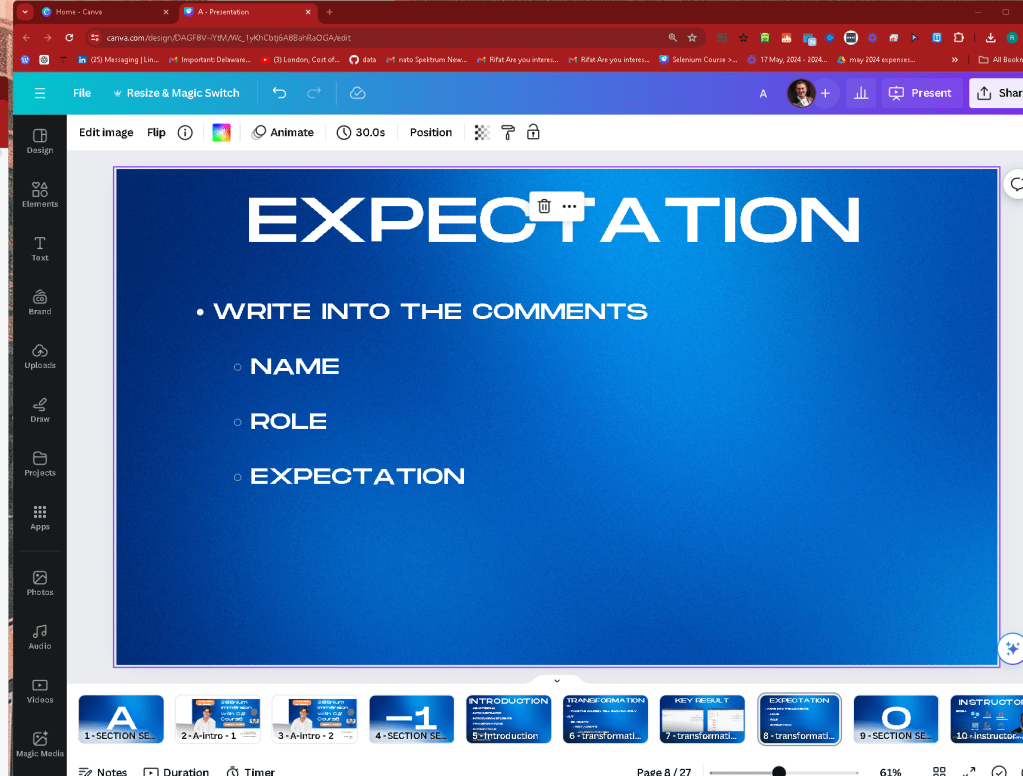
Task: Click the hamburger main menu icon
Action: (40, 93)
